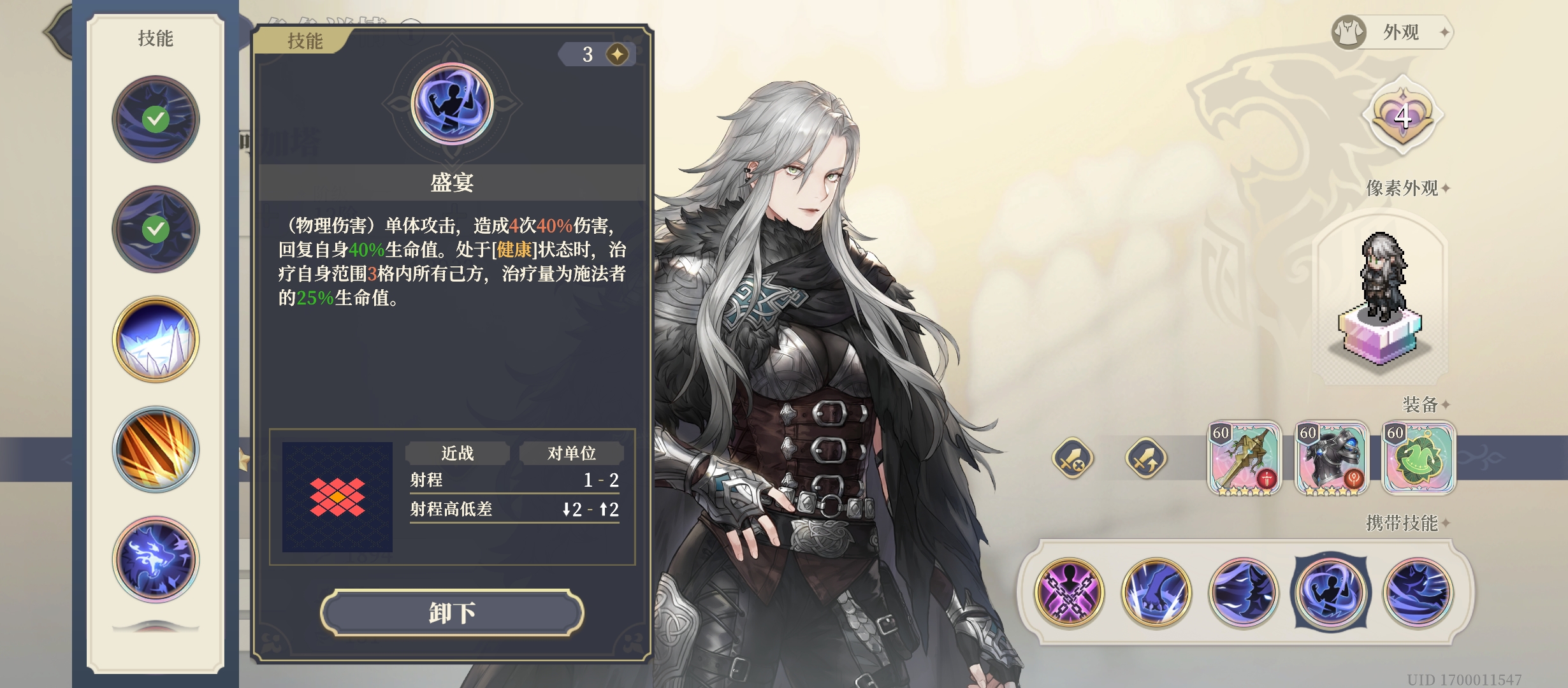1568x688 pixels.
Task: Open the level 60 armor equipment slot
Action: point(1332,458)
